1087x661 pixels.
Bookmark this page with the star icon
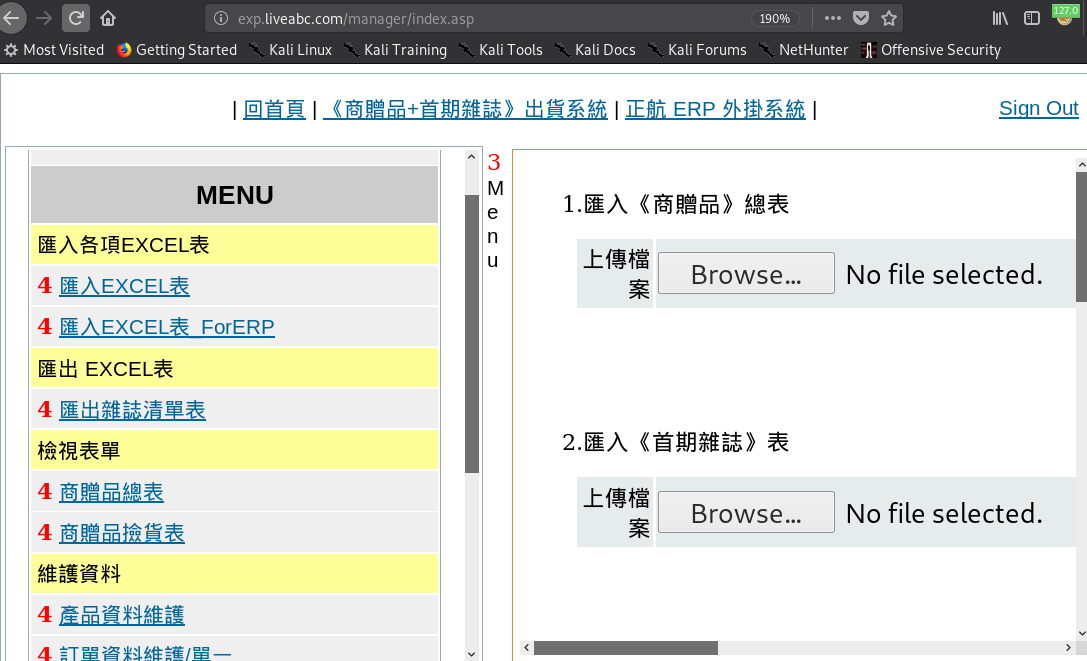[889, 18]
